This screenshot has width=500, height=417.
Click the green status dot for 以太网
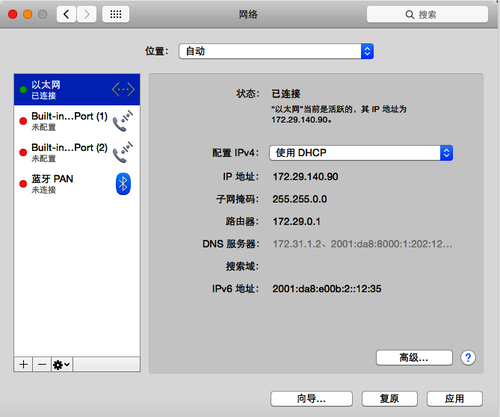pyautogui.click(x=23, y=90)
